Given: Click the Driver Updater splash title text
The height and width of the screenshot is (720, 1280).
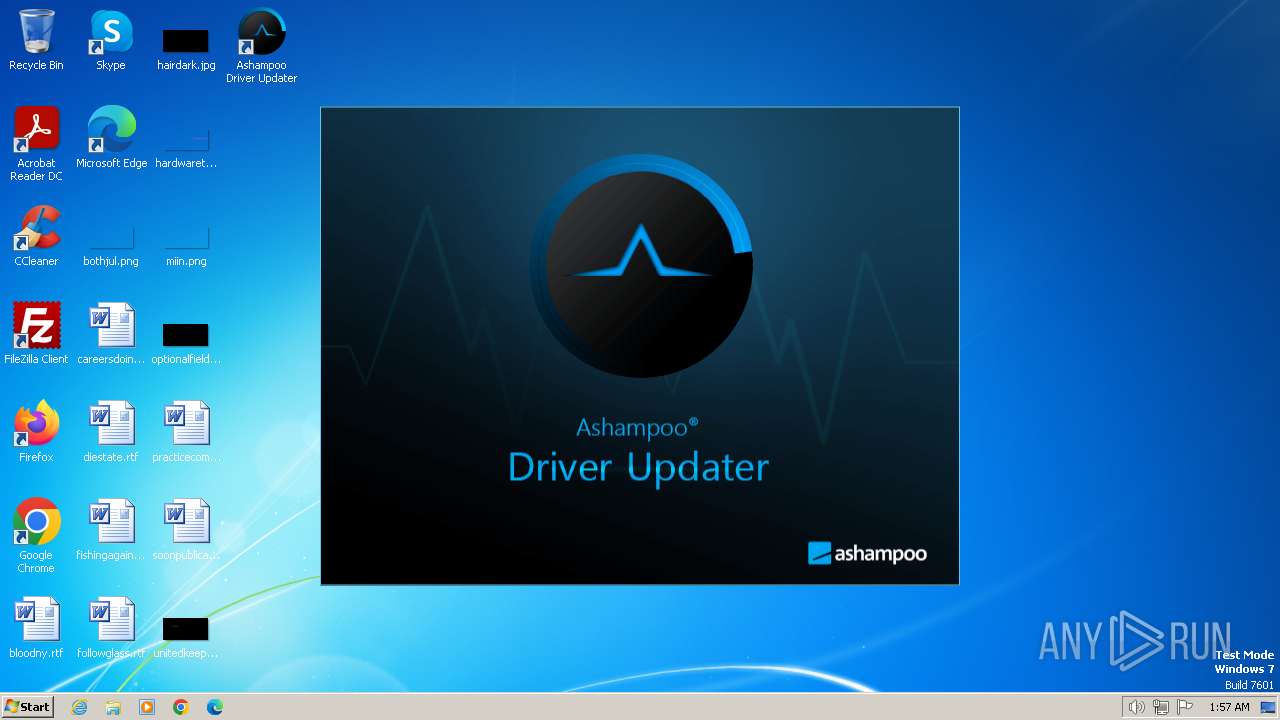Looking at the screenshot, I should [638, 467].
